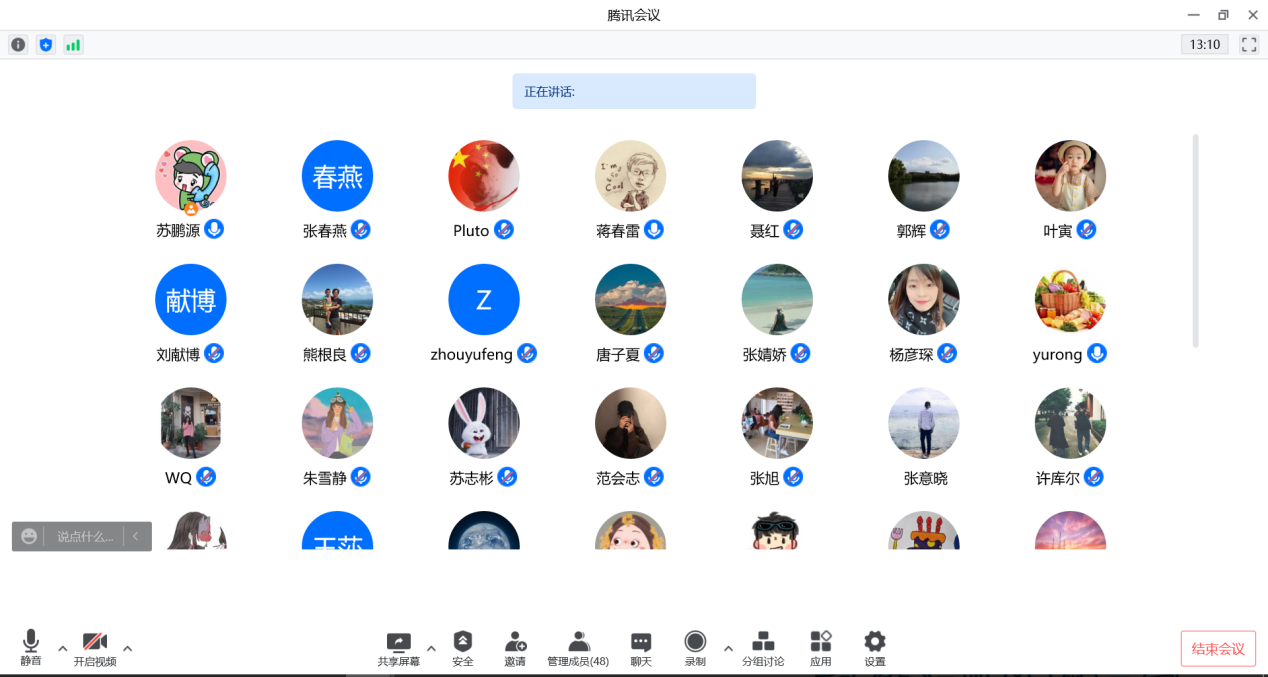Open Manage Members (管理成员) panel
Screen dimensions: 1268x677
point(578,648)
